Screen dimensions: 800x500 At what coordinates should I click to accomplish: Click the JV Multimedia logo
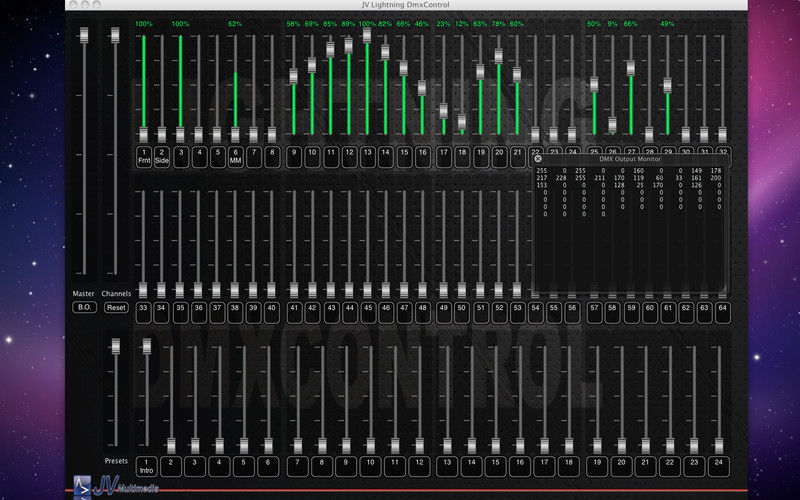pyautogui.click(x=116, y=486)
